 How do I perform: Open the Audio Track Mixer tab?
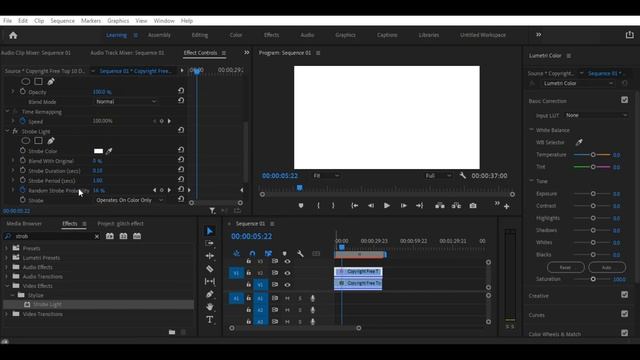(x=127, y=53)
